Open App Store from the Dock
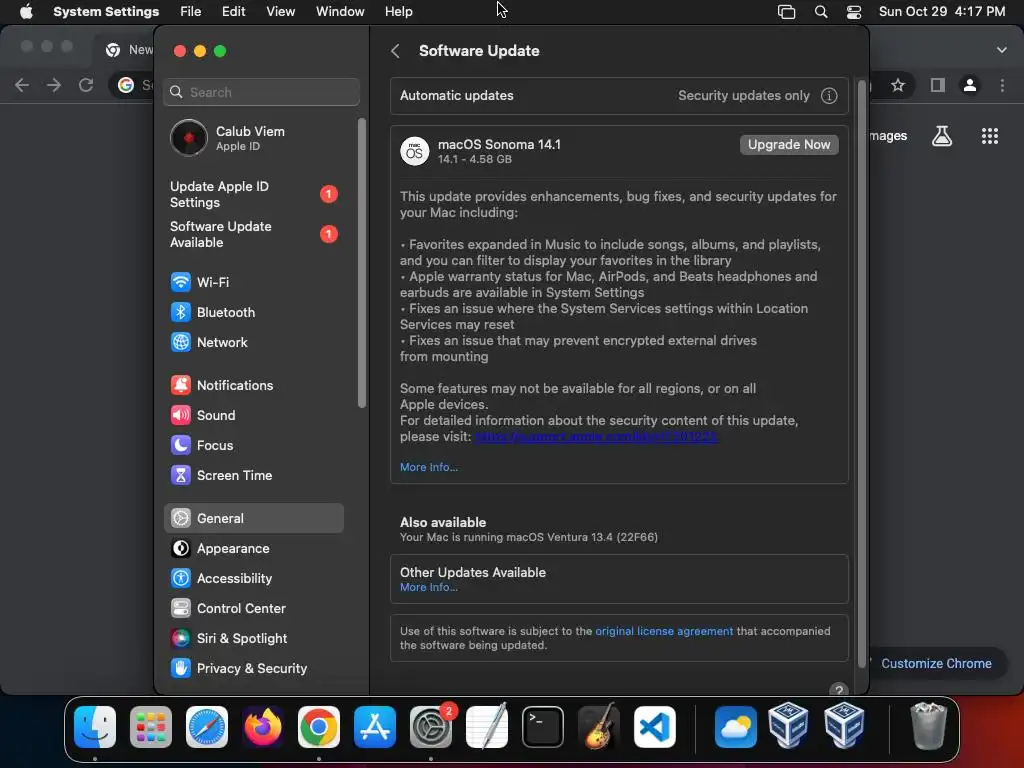The width and height of the screenshot is (1024, 768). (x=375, y=727)
